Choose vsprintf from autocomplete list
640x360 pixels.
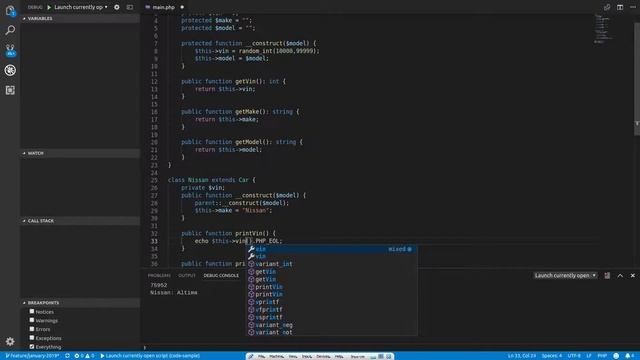pyautogui.click(x=331, y=317)
